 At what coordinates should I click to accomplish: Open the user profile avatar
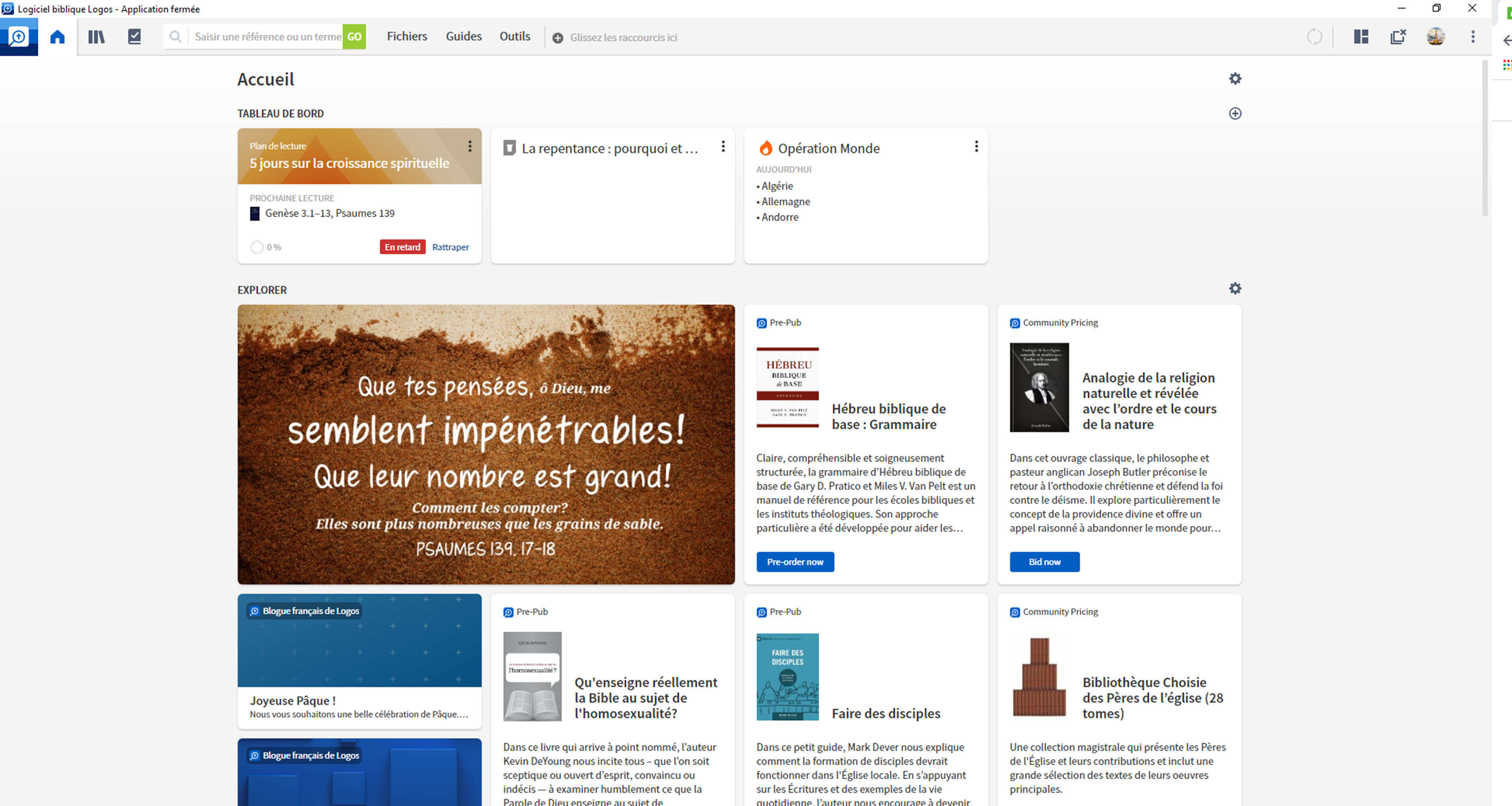(x=1436, y=37)
